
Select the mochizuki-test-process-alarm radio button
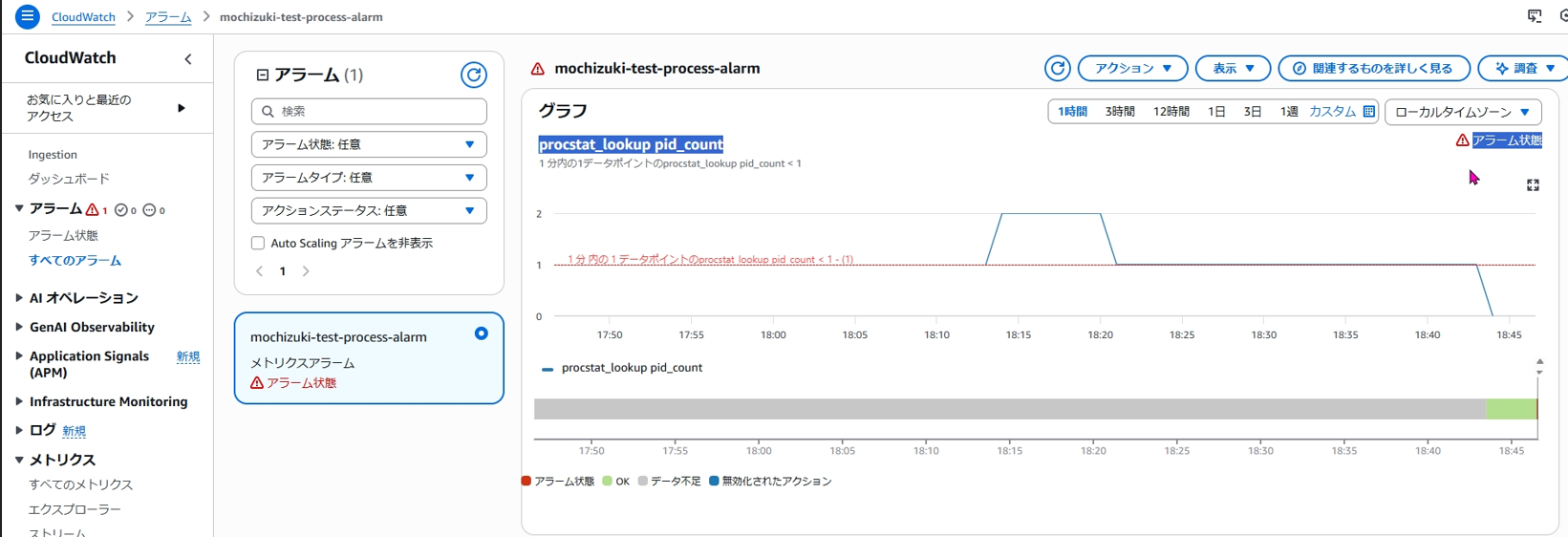pos(481,333)
